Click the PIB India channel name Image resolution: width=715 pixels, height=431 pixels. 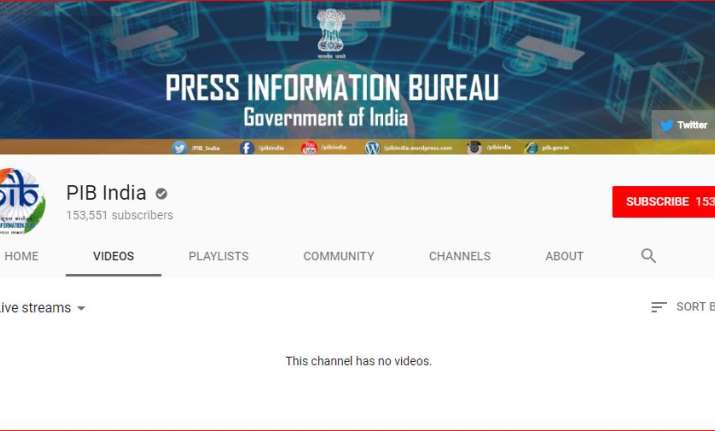coord(106,193)
